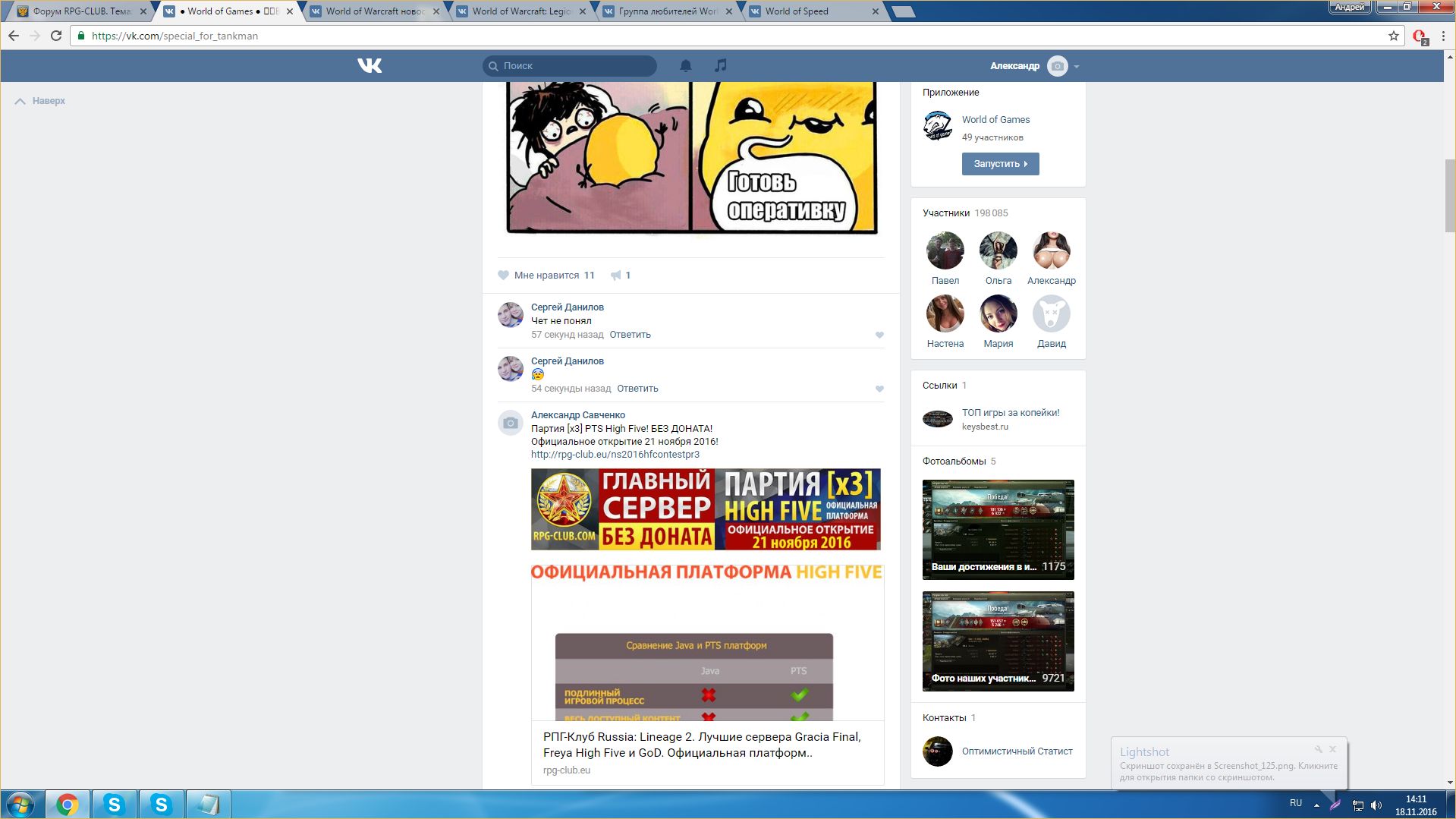Open the notepad taskbar icon
The image size is (1456, 819).
tap(208, 805)
